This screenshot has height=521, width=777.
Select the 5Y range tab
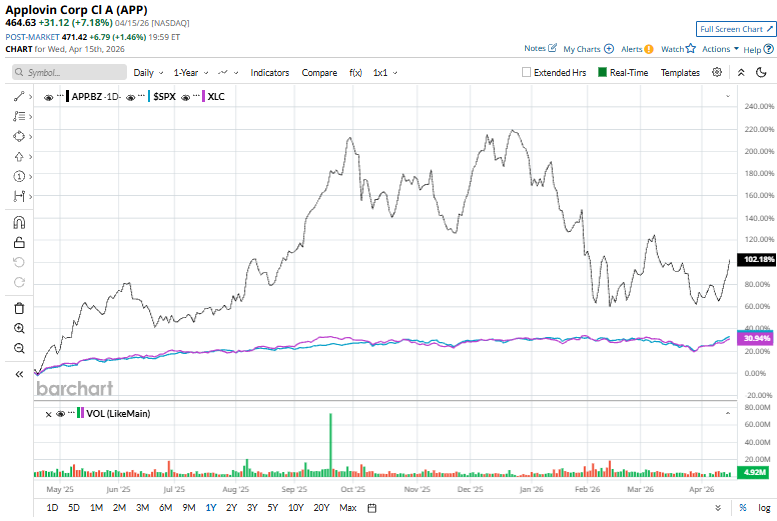tap(273, 508)
